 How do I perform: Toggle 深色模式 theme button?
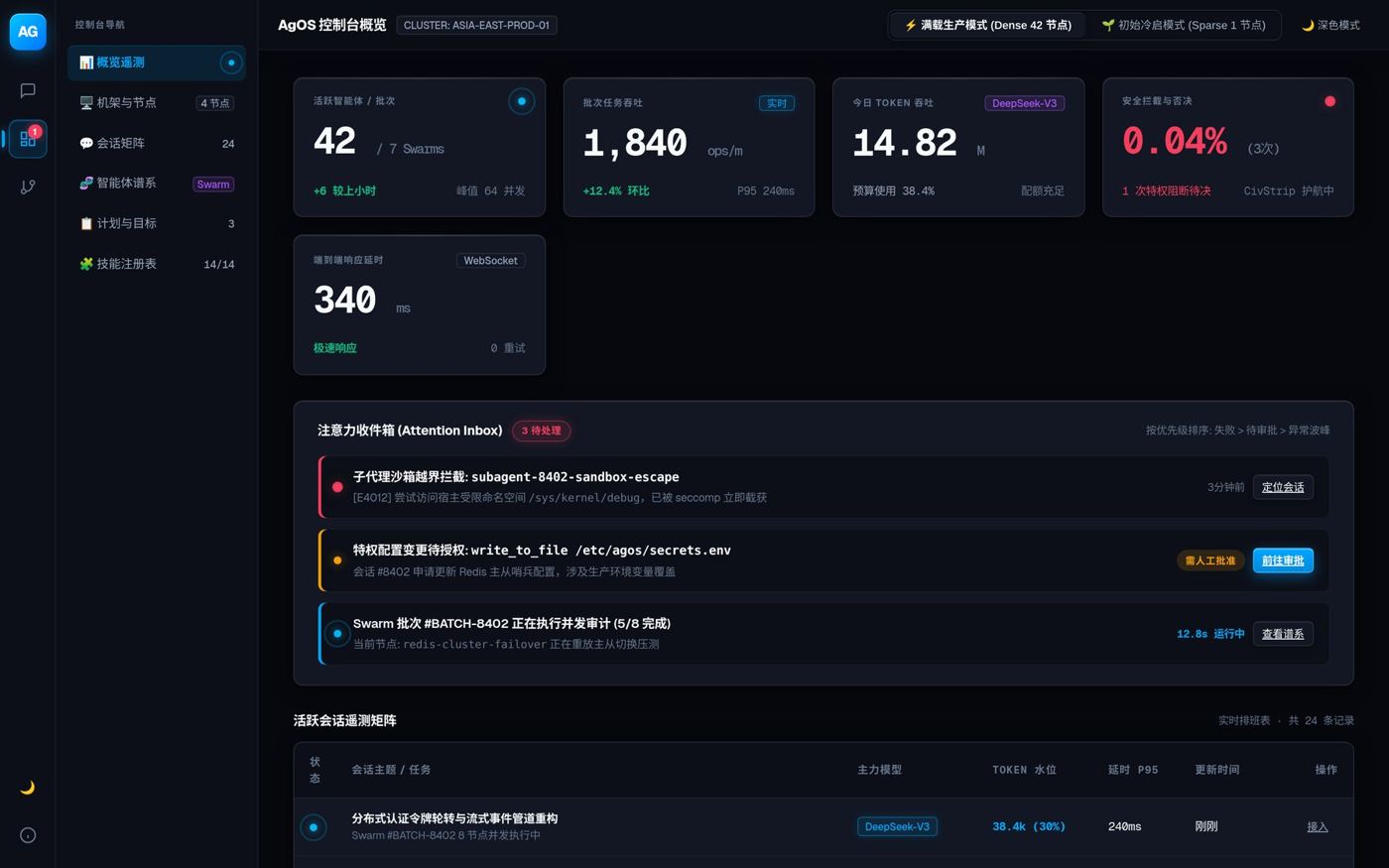[x=1330, y=25]
